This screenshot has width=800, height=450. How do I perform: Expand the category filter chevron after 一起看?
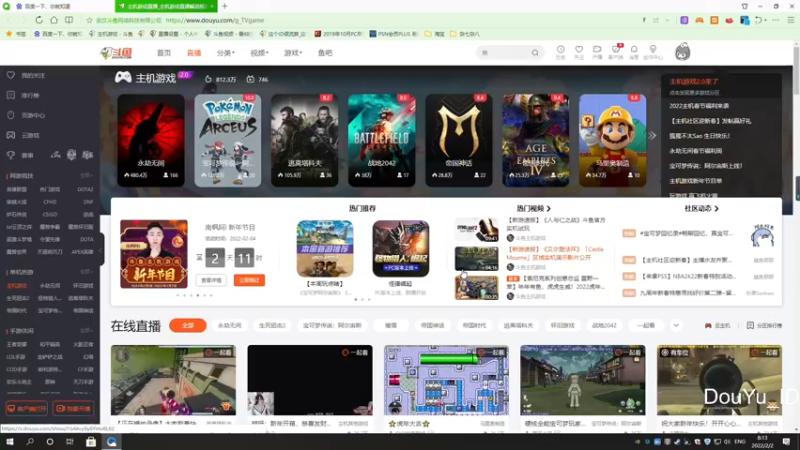pos(676,325)
